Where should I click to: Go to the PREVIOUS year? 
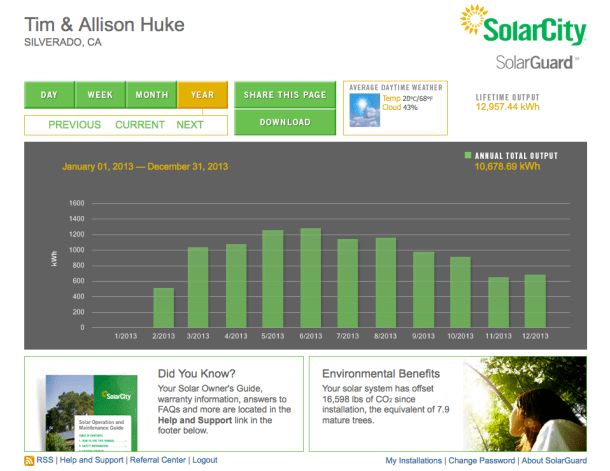click(x=74, y=125)
